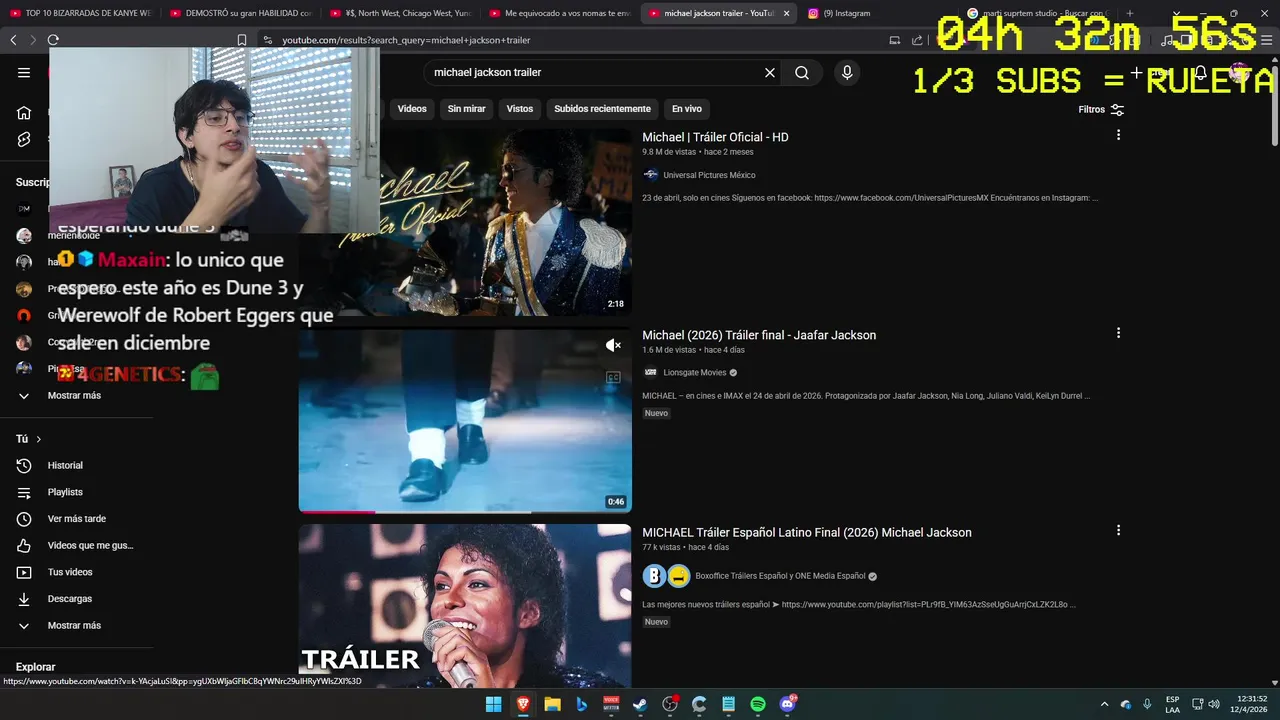Select the Sin mirar filter chip
Viewport: 1280px width, 720px height.
click(466, 108)
